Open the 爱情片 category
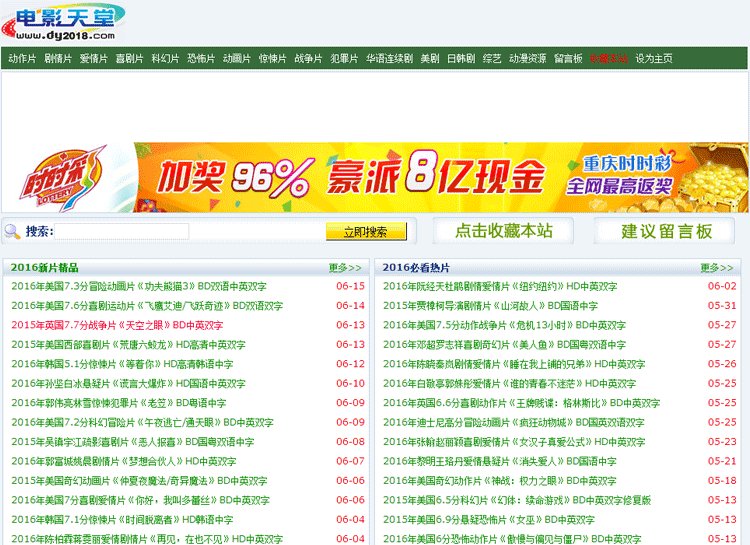The width and height of the screenshot is (750, 545). pyautogui.click(x=94, y=58)
